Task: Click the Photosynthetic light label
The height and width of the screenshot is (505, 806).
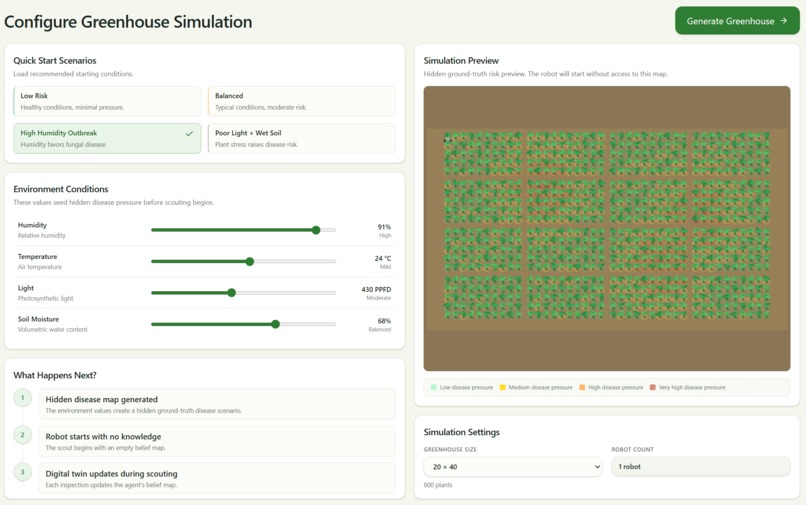Action: [x=46, y=298]
